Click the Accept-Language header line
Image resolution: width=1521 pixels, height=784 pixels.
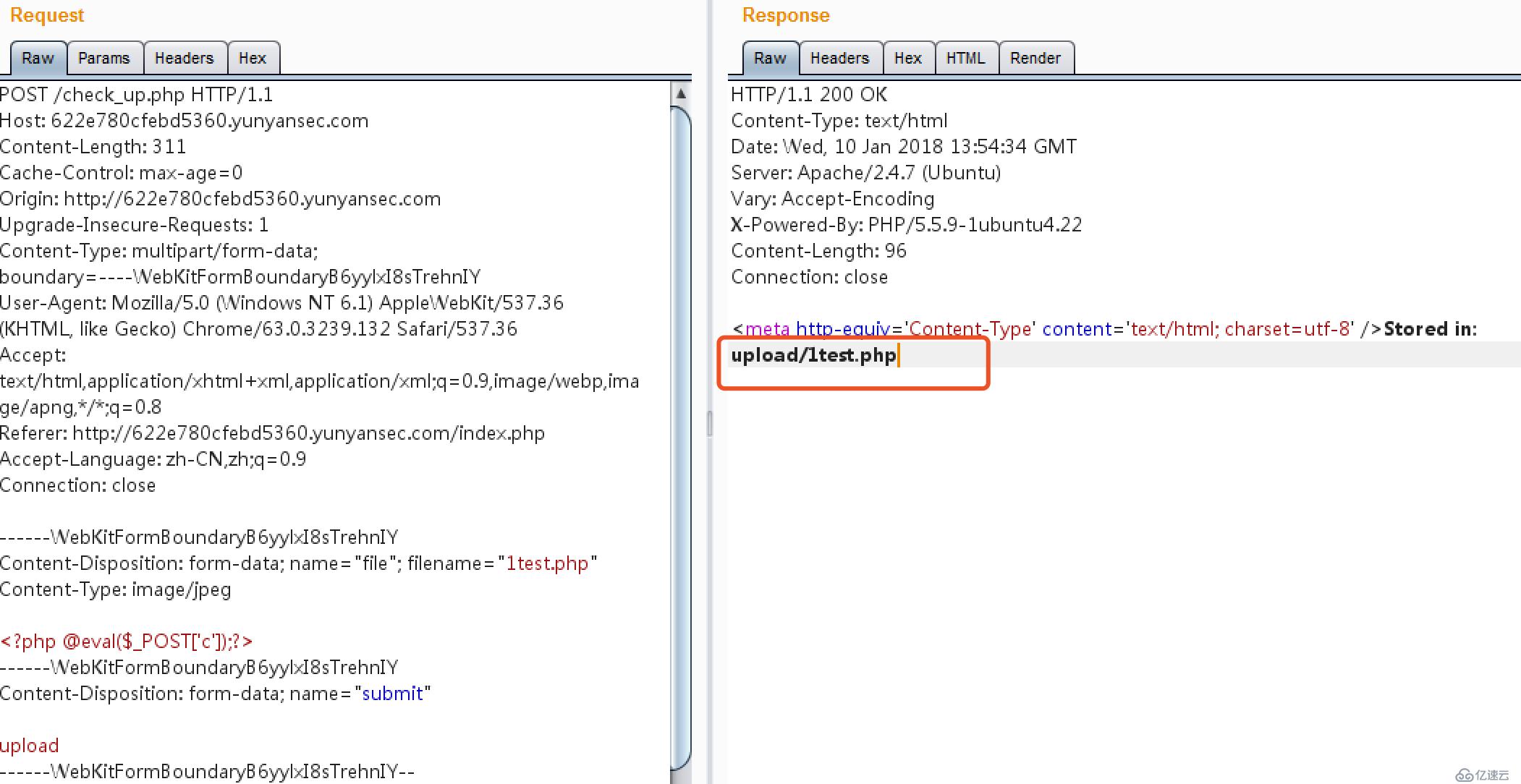click(x=153, y=459)
